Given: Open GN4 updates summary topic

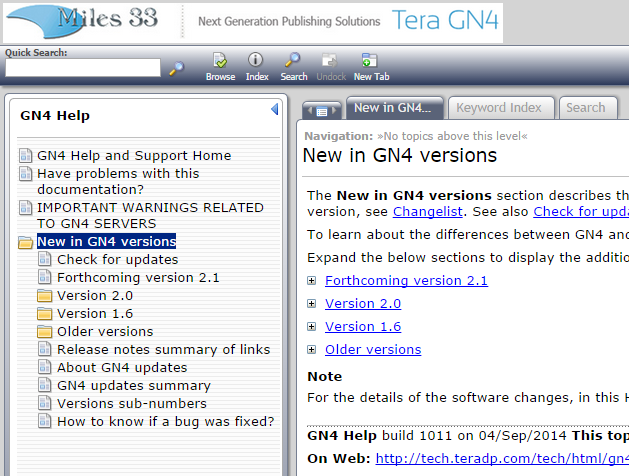Looking at the screenshot, I should pos(134,386).
